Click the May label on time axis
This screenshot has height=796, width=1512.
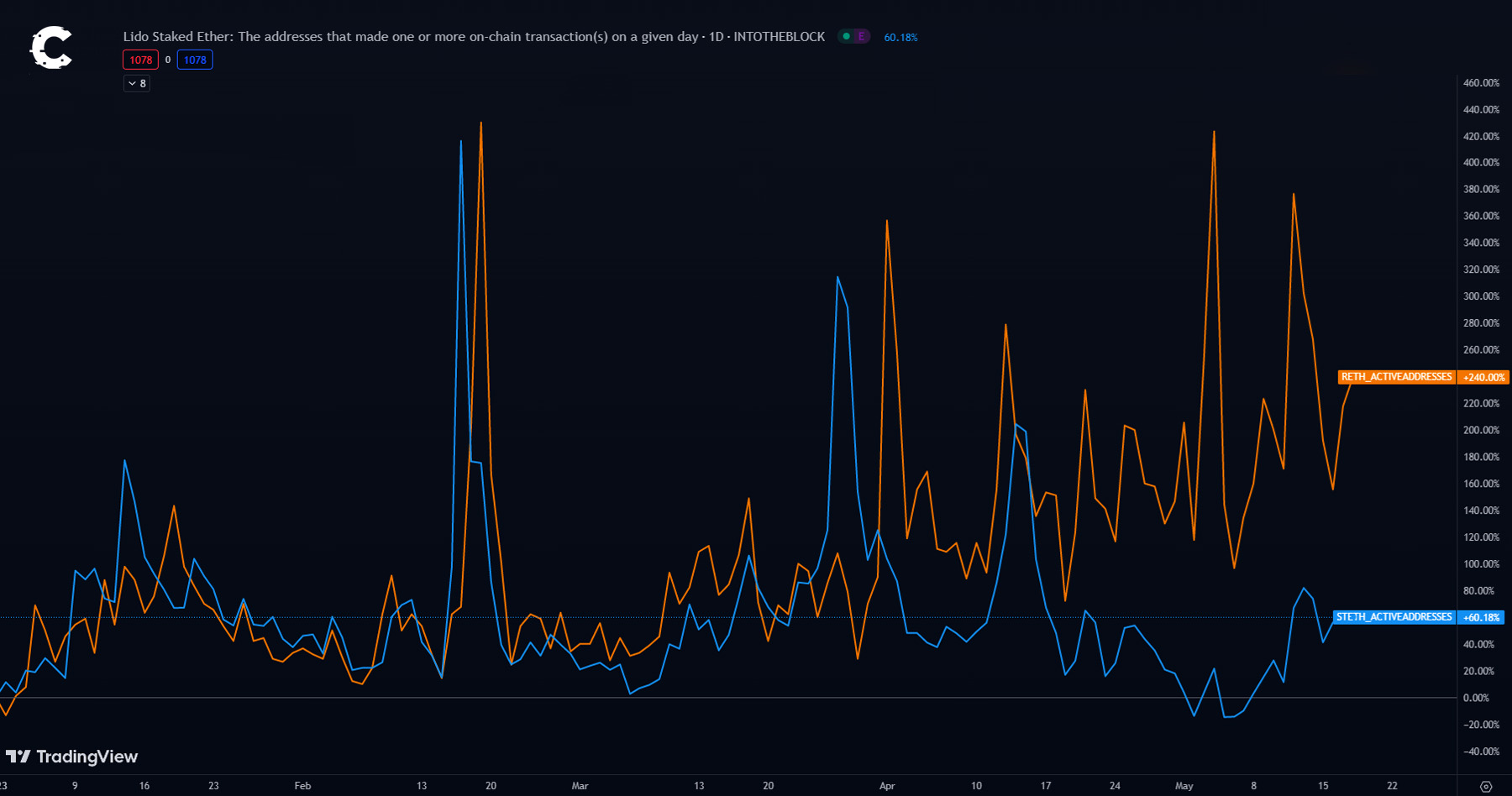click(1184, 786)
